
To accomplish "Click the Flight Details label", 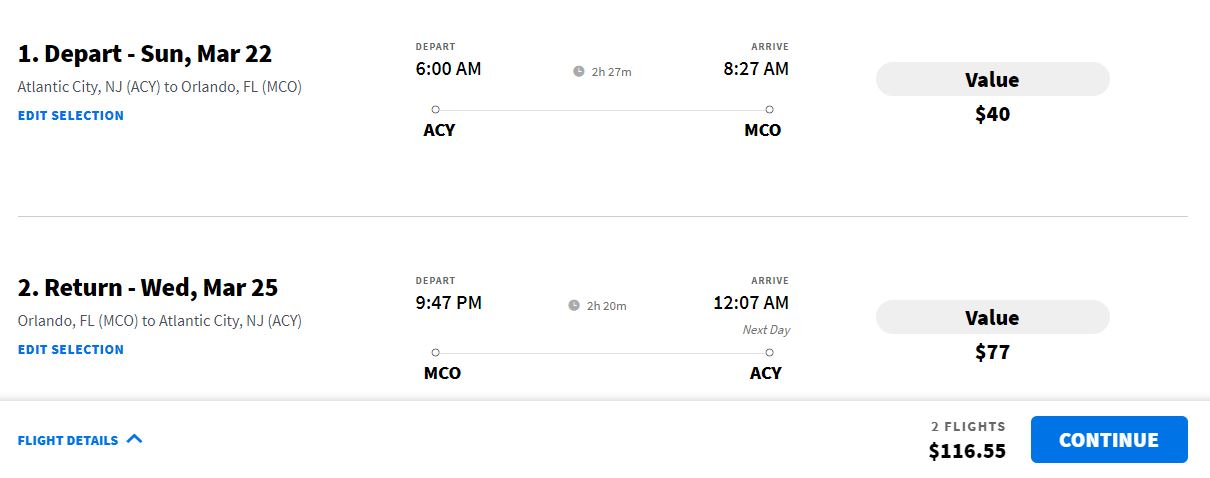I will tap(68, 440).
